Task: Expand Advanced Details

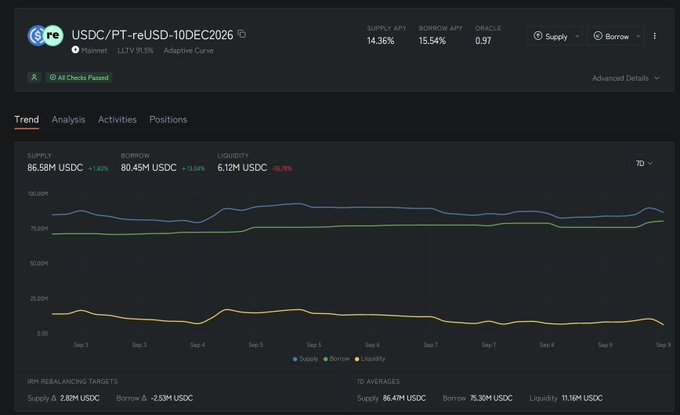Action: 626,78
